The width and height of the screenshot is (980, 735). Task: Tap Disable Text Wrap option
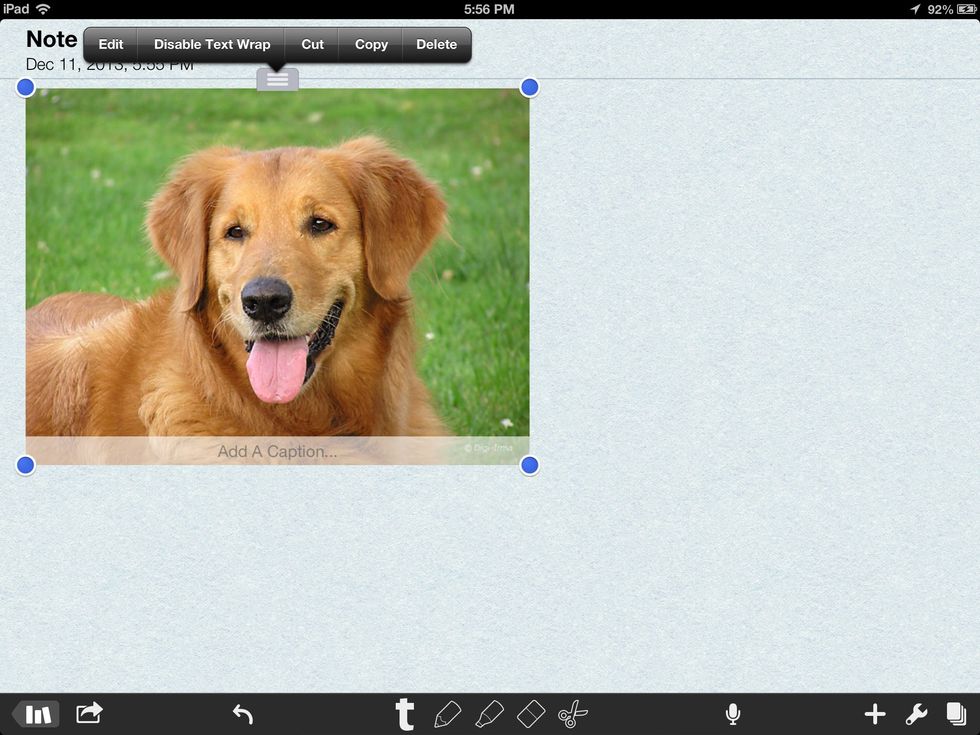tap(212, 45)
